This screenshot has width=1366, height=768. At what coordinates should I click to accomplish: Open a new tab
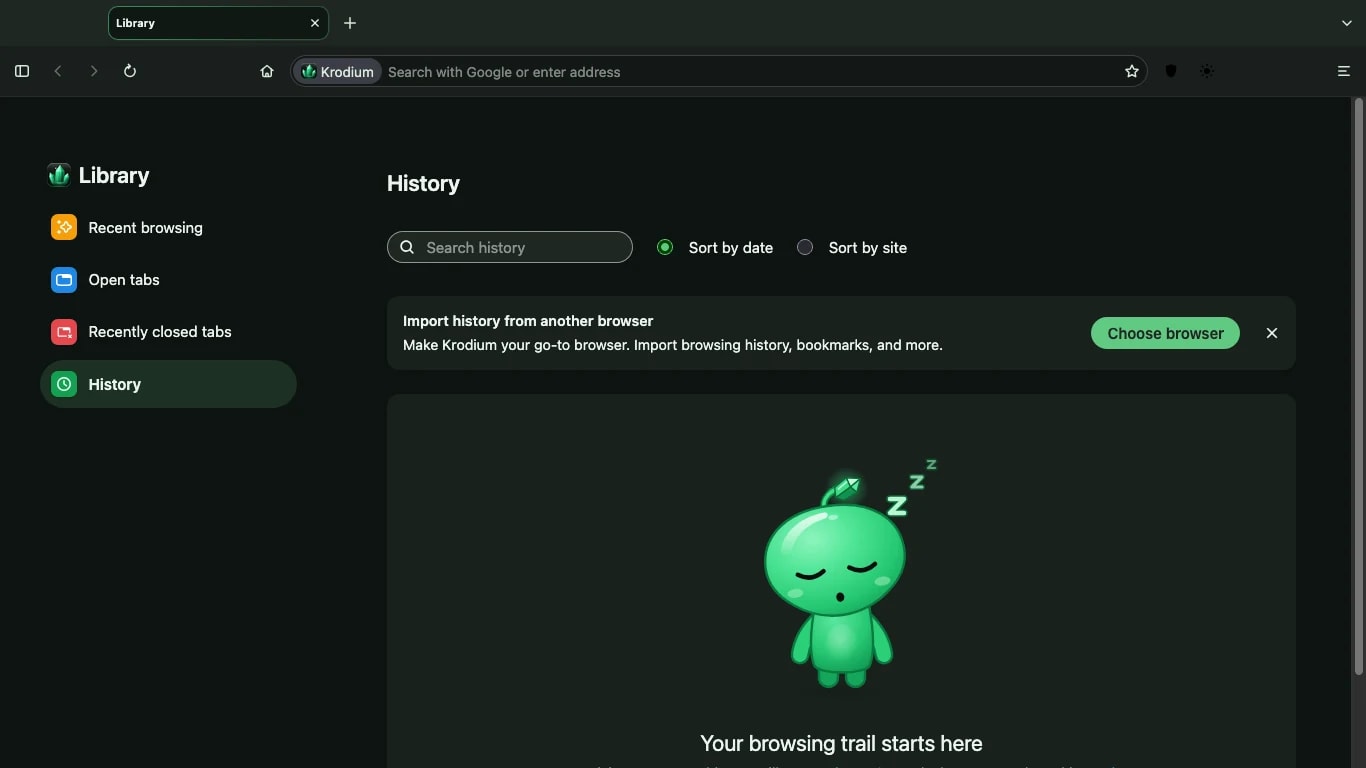tap(350, 23)
